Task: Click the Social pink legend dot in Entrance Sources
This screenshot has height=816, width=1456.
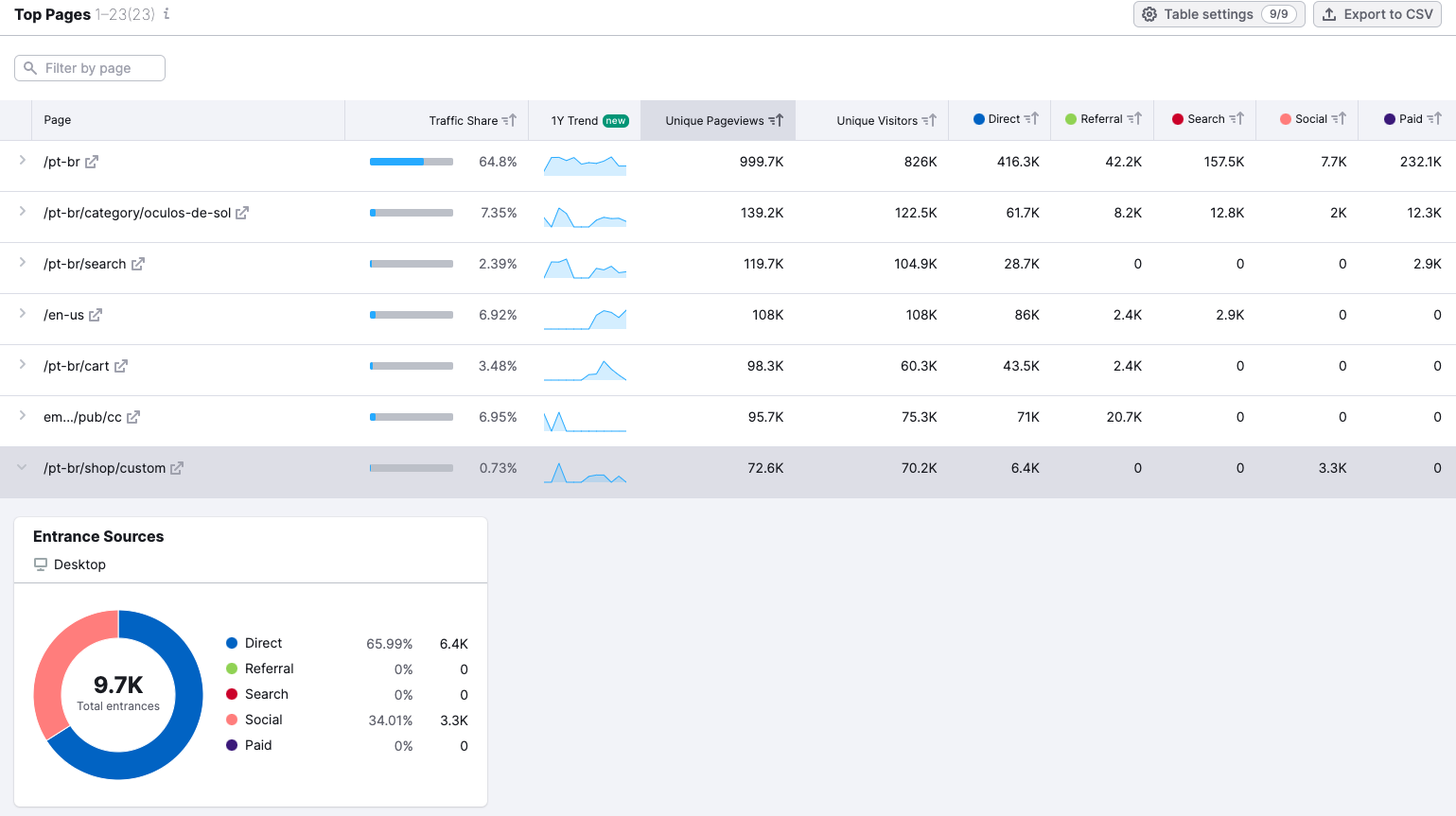Action: click(x=232, y=720)
